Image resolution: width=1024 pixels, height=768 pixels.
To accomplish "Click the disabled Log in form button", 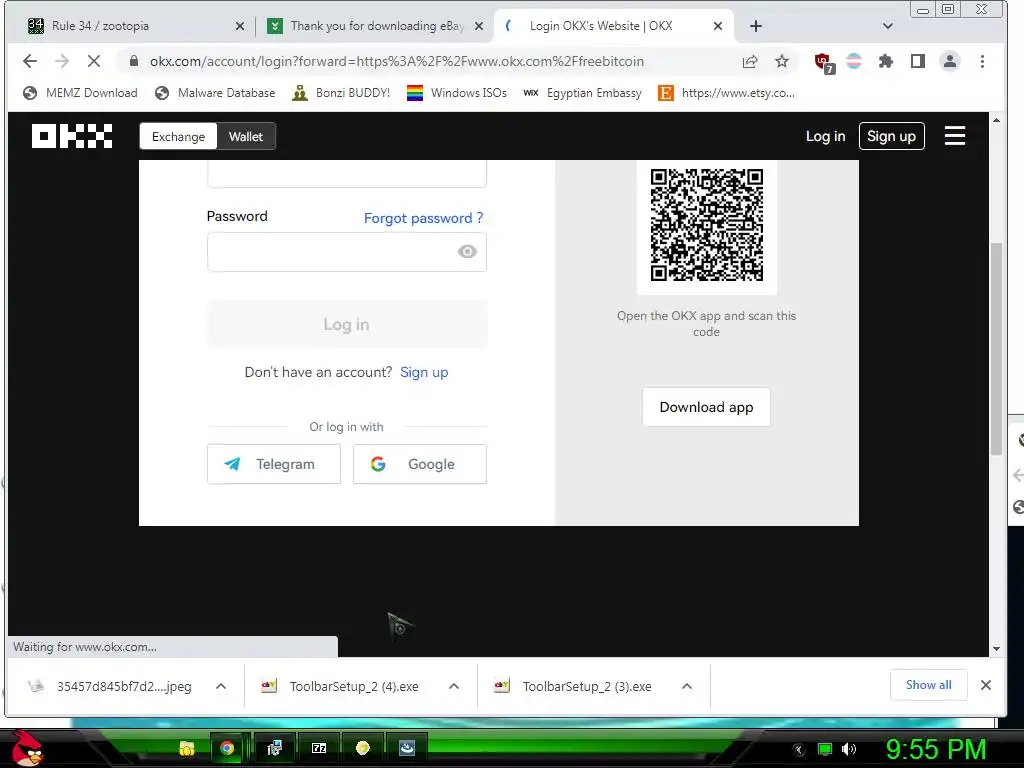I will (347, 324).
